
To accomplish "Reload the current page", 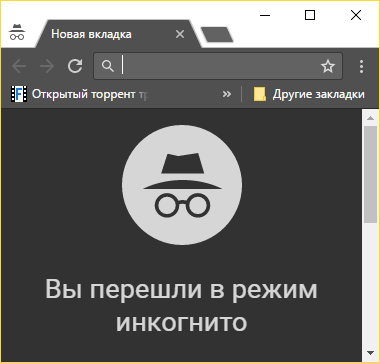I will [75, 66].
